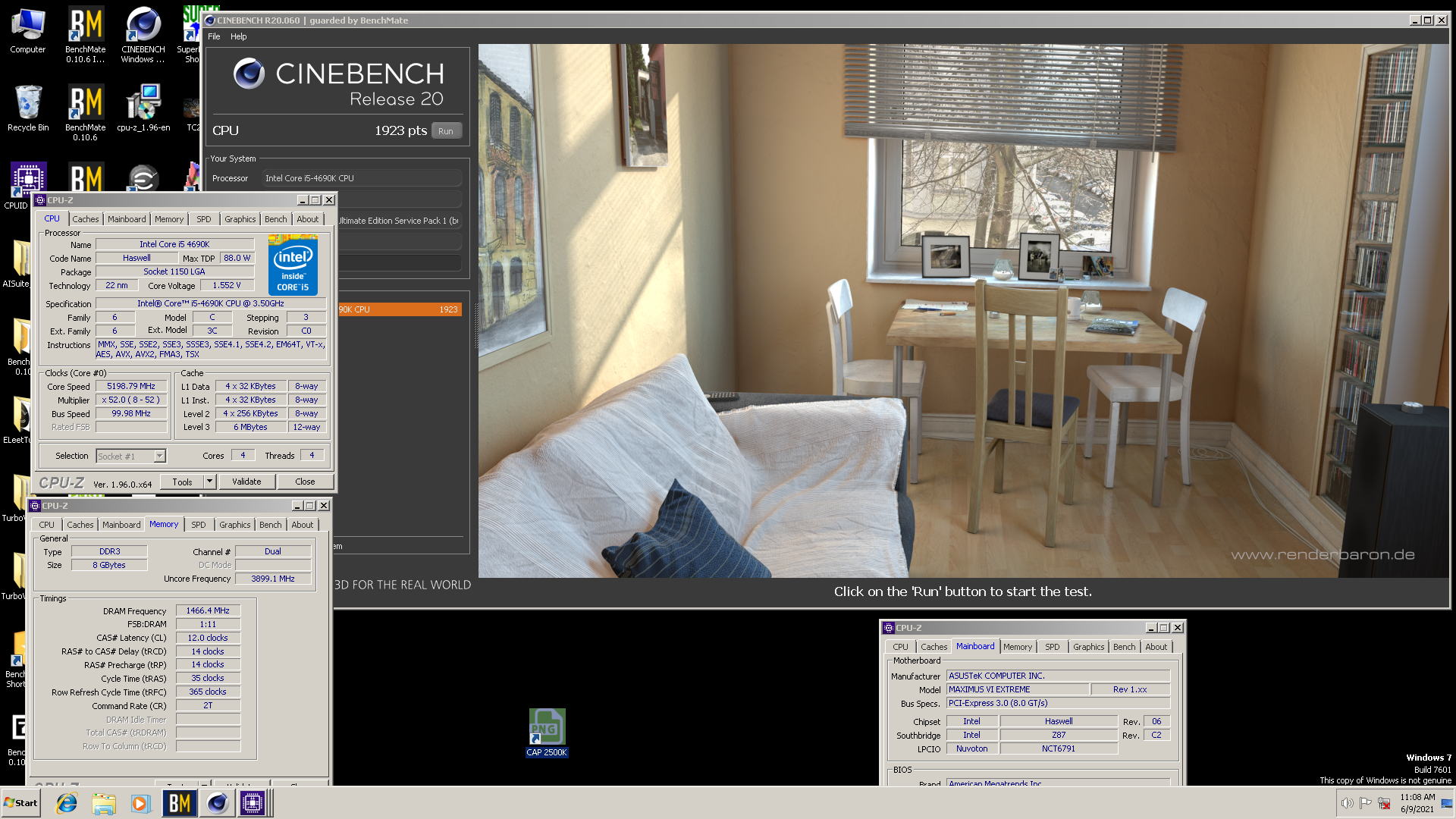Open Windows Media Player from taskbar
1456x819 pixels.
click(140, 803)
